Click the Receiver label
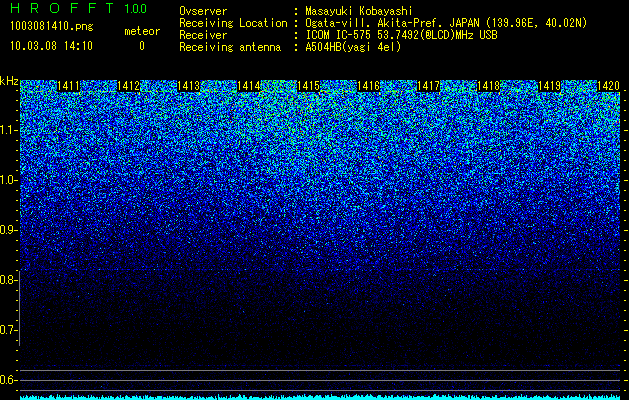This screenshot has height=400, width=629. pos(203,35)
